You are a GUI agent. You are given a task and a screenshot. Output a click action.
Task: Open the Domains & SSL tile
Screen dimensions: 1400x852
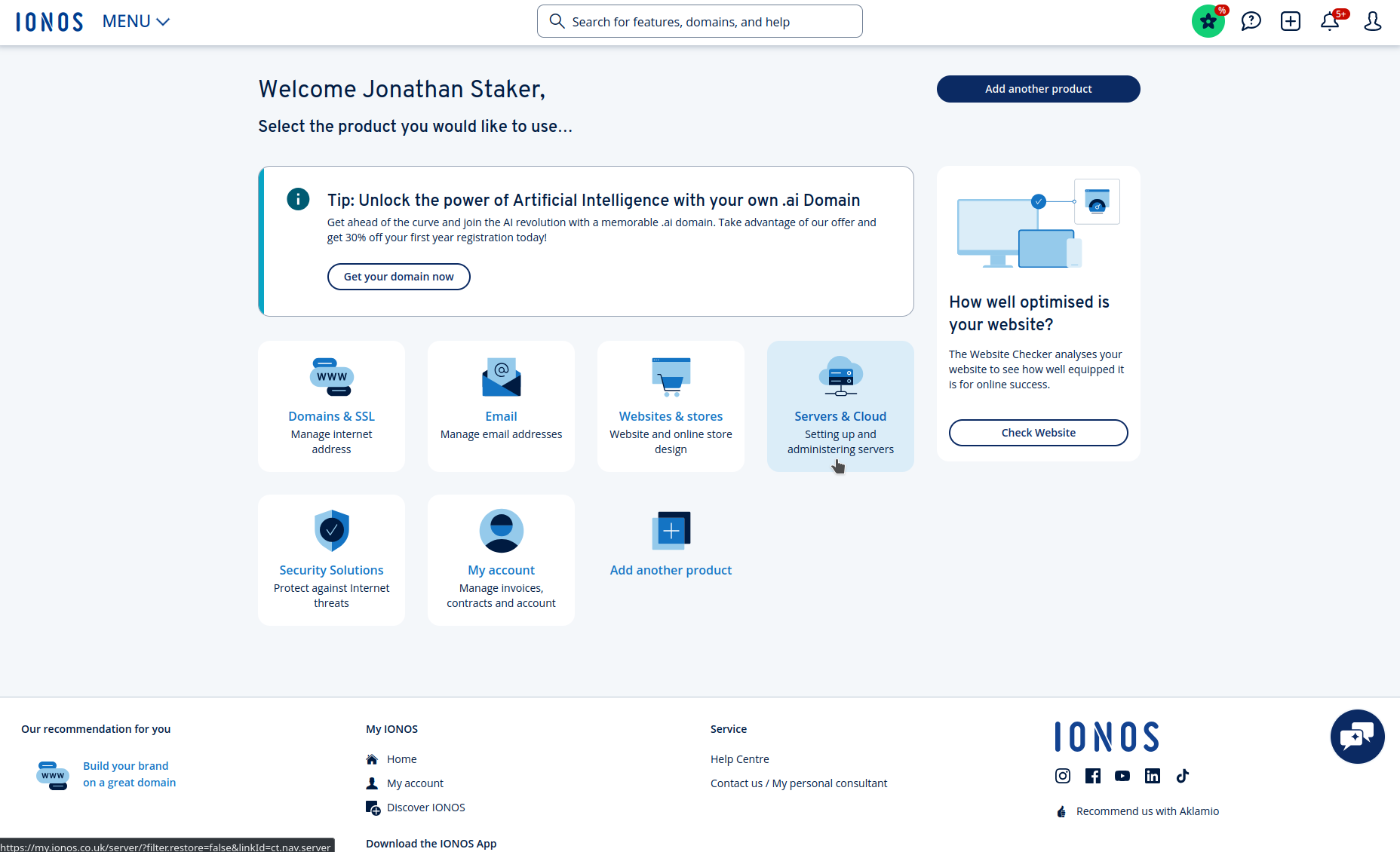[x=331, y=406]
